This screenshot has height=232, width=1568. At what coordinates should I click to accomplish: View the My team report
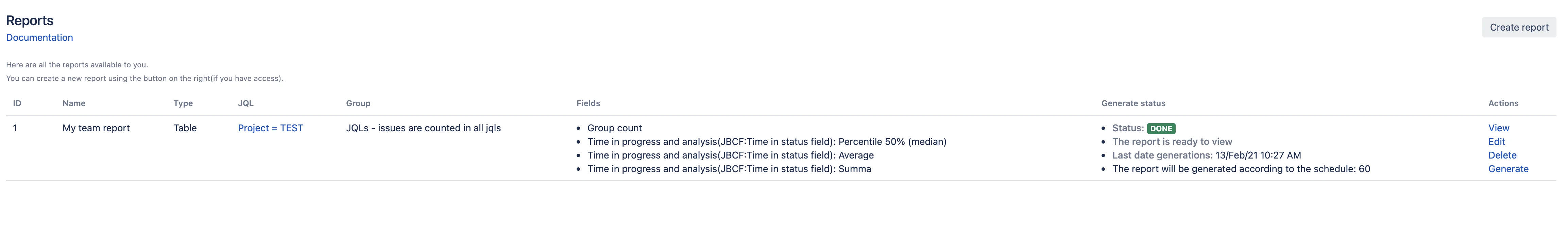tap(1499, 128)
